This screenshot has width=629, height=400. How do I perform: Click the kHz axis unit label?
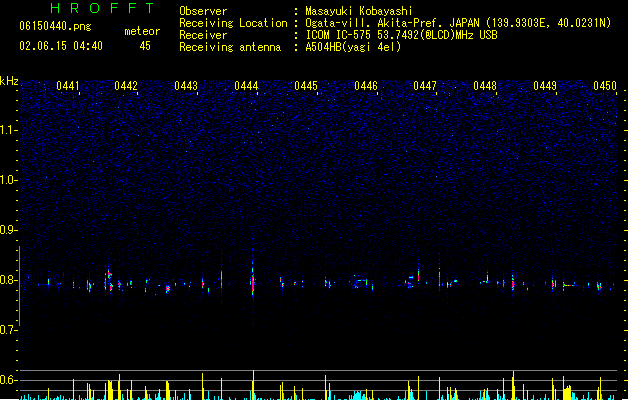coord(9,81)
